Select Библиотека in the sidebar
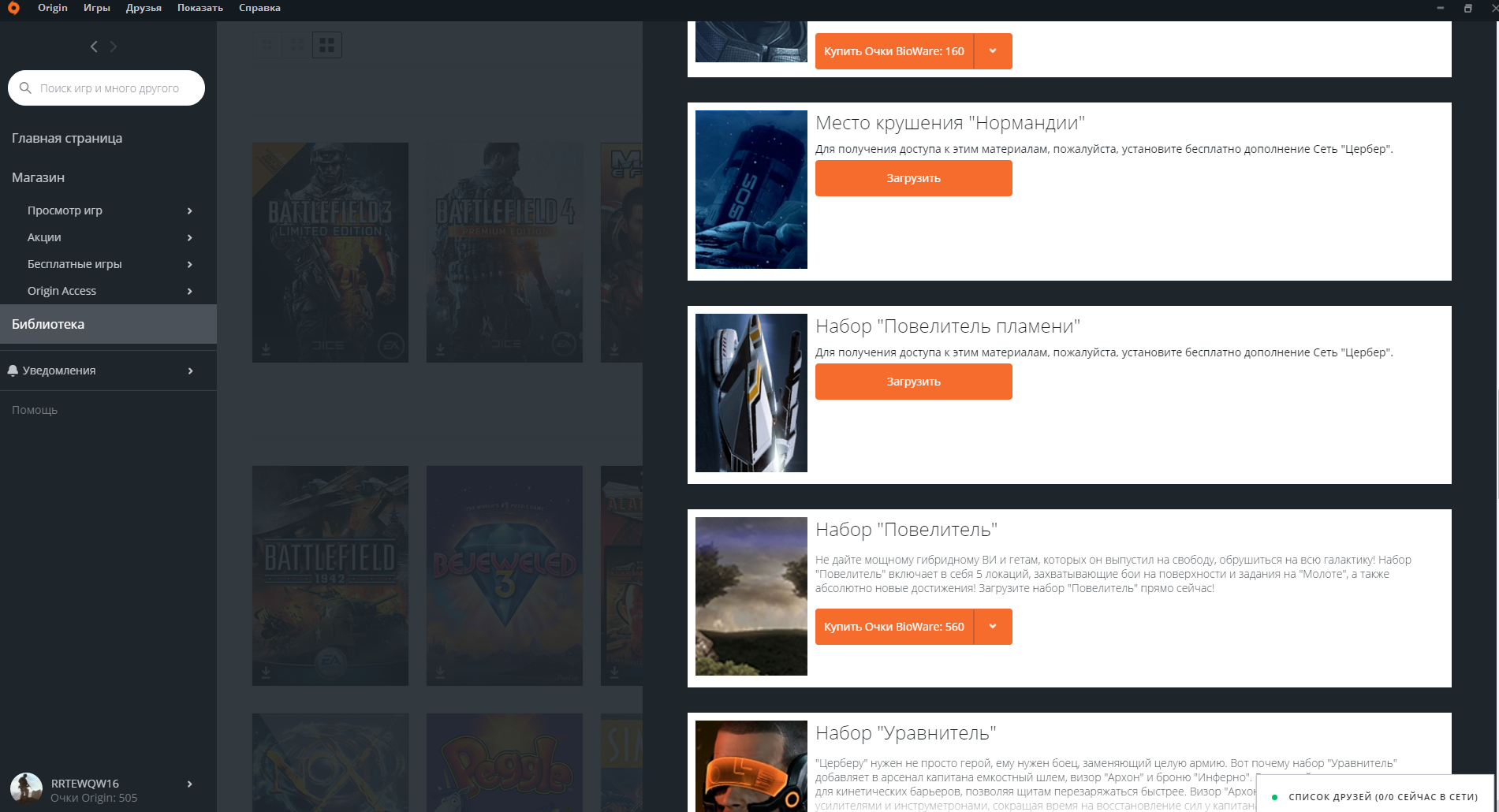The height and width of the screenshot is (812, 1499). pyautogui.click(x=108, y=324)
